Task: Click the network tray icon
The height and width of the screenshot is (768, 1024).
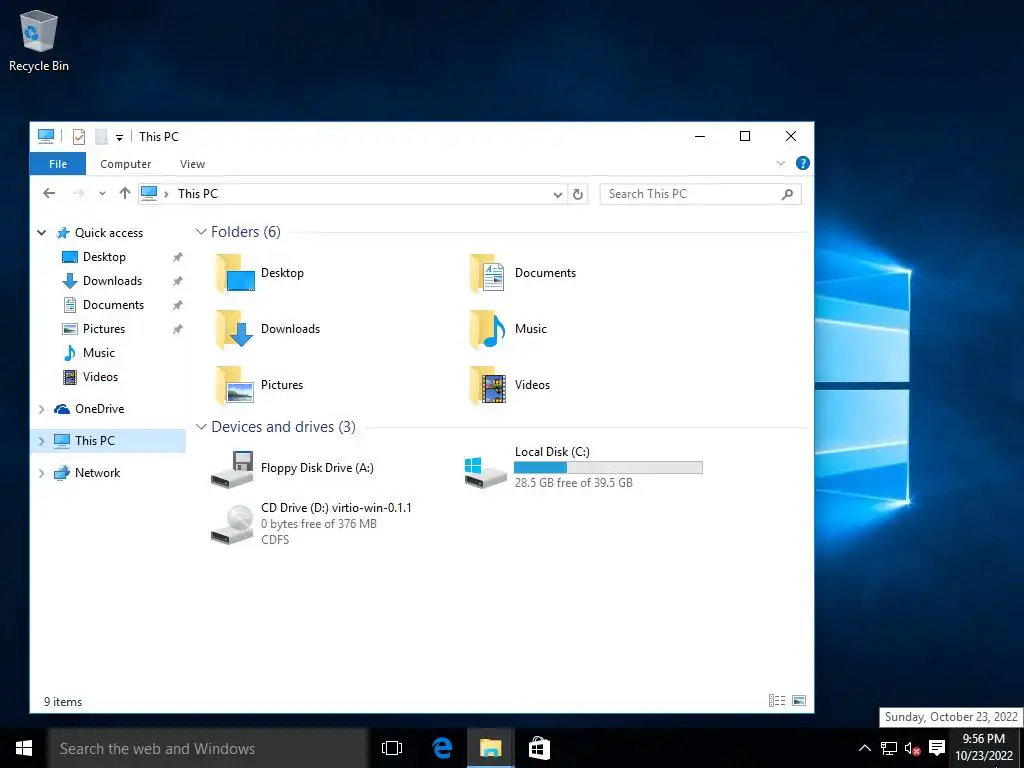Action: pos(889,748)
